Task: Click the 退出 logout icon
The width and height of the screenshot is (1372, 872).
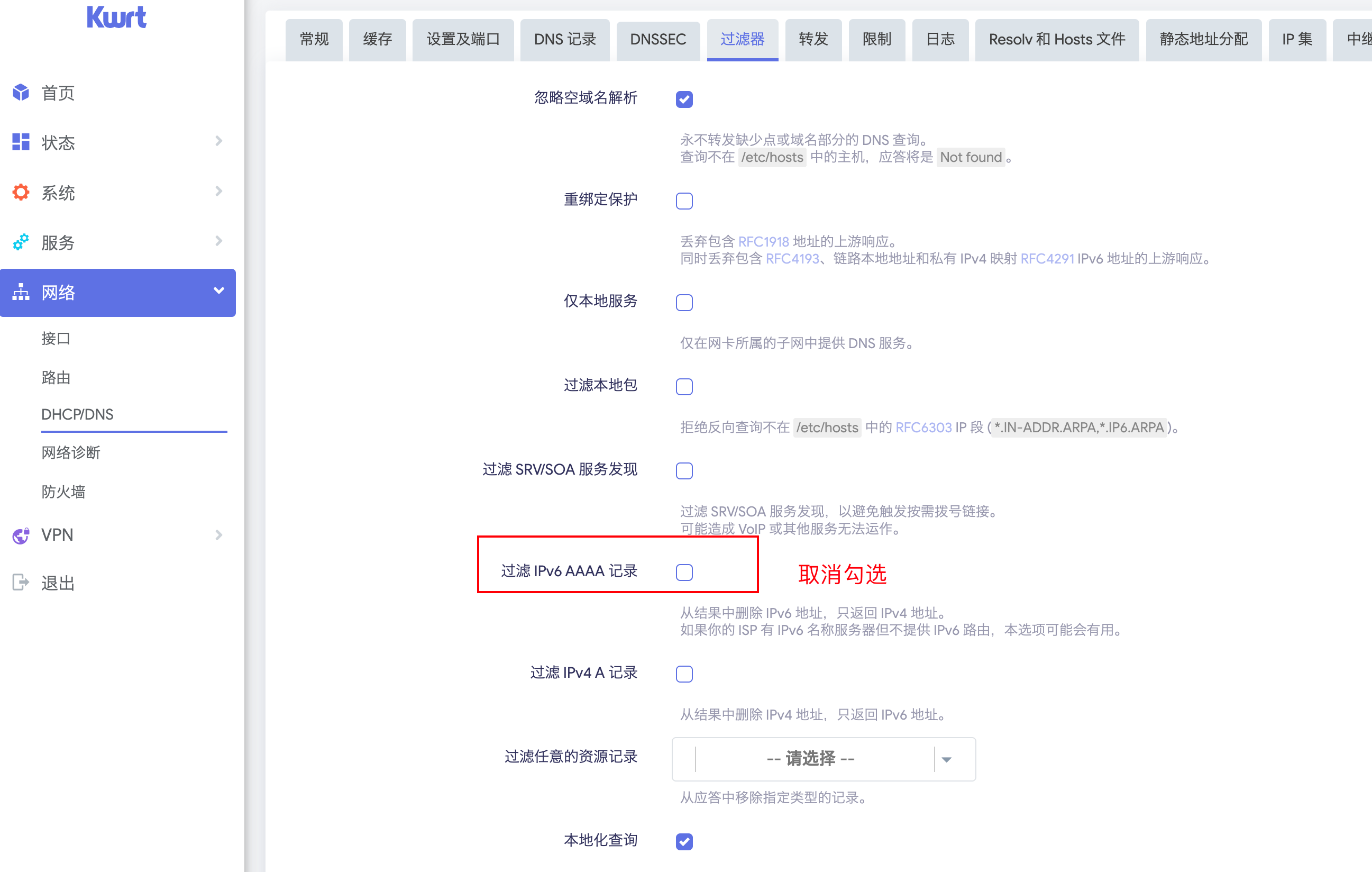Action: (x=21, y=583)
